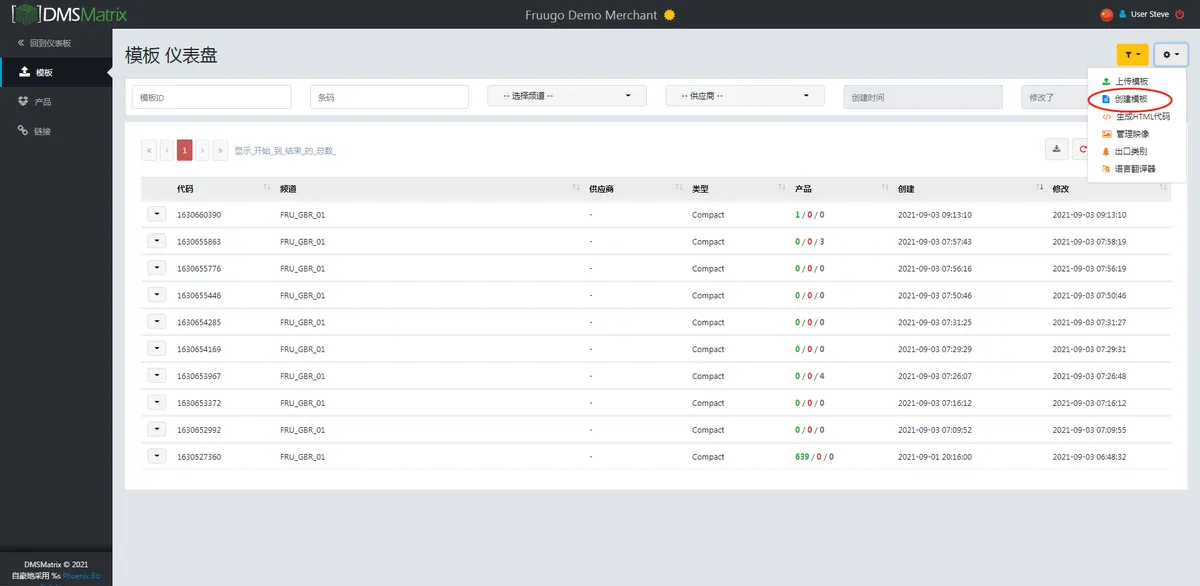Open the 选择频道 dropdown

568,96
